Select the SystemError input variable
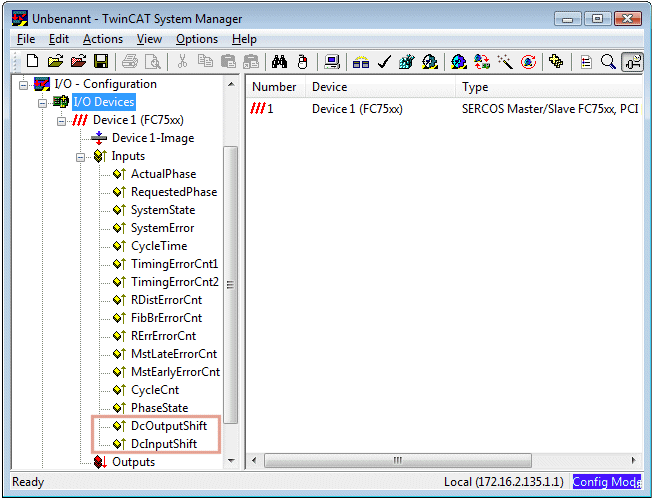Viewport: 652px width, 499px height. [x=163, y=228]
